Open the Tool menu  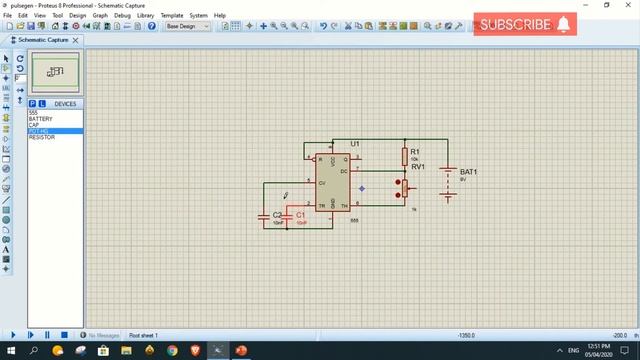58,16
